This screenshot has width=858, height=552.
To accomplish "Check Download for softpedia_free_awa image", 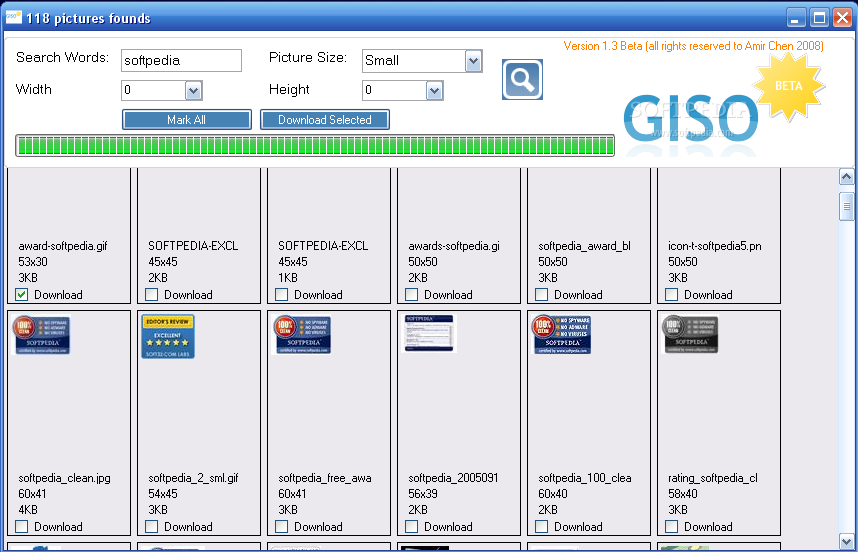I will tap(281, 527).
